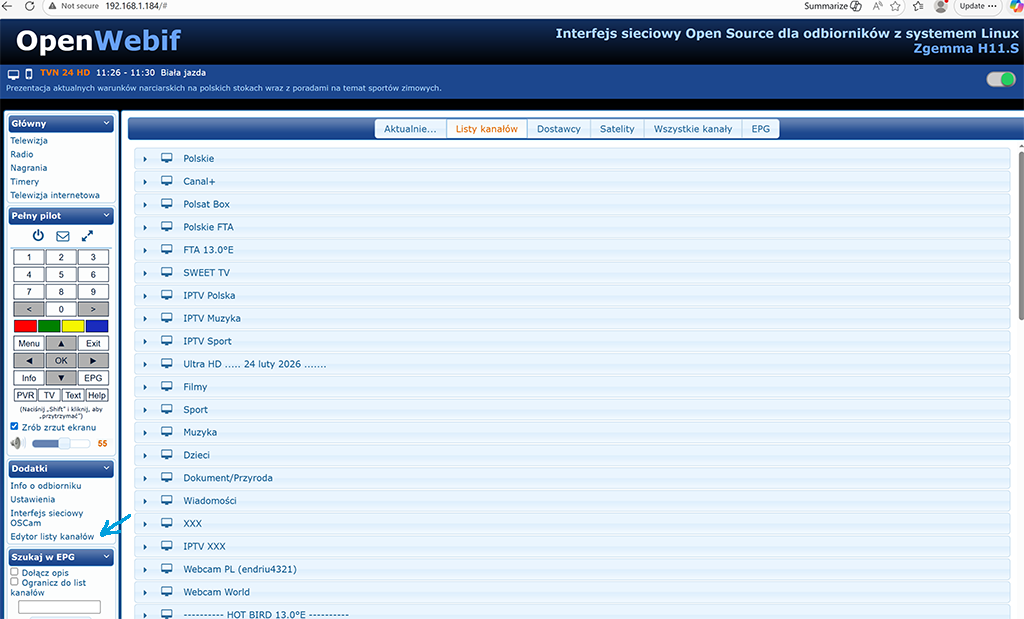The width and height of the screenshot is (1024, 619).
Task: Collapse the Pełny pilot panel
Action: pos(106,215)
